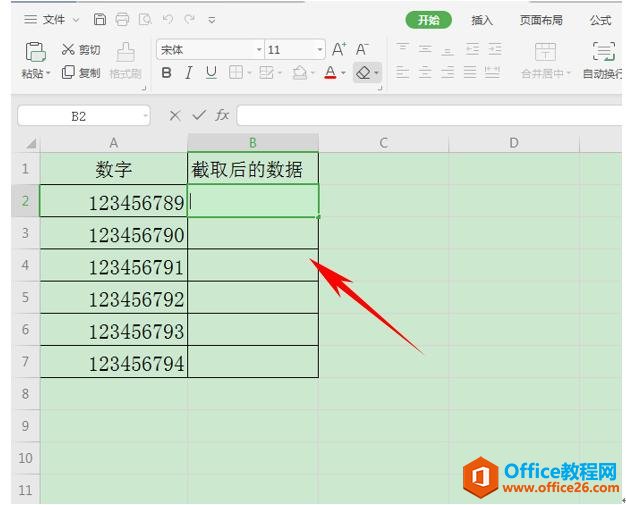This screenshot has width=626, height=505.
Task: Expand the fill color dropdown arrow
Action: (313, 73)
